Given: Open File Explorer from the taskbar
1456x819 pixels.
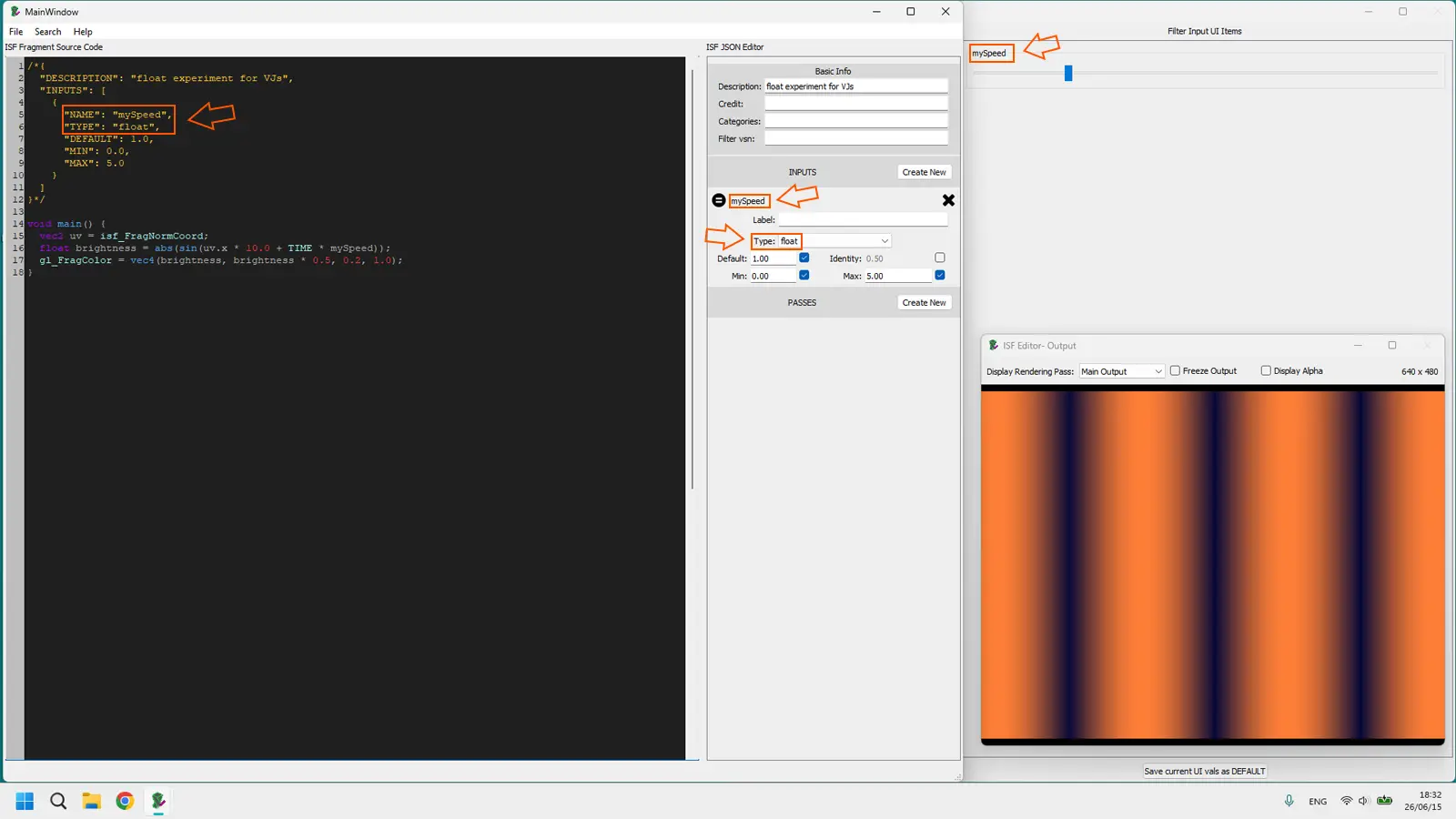Looking at the screenshot, I should (91, 801).
